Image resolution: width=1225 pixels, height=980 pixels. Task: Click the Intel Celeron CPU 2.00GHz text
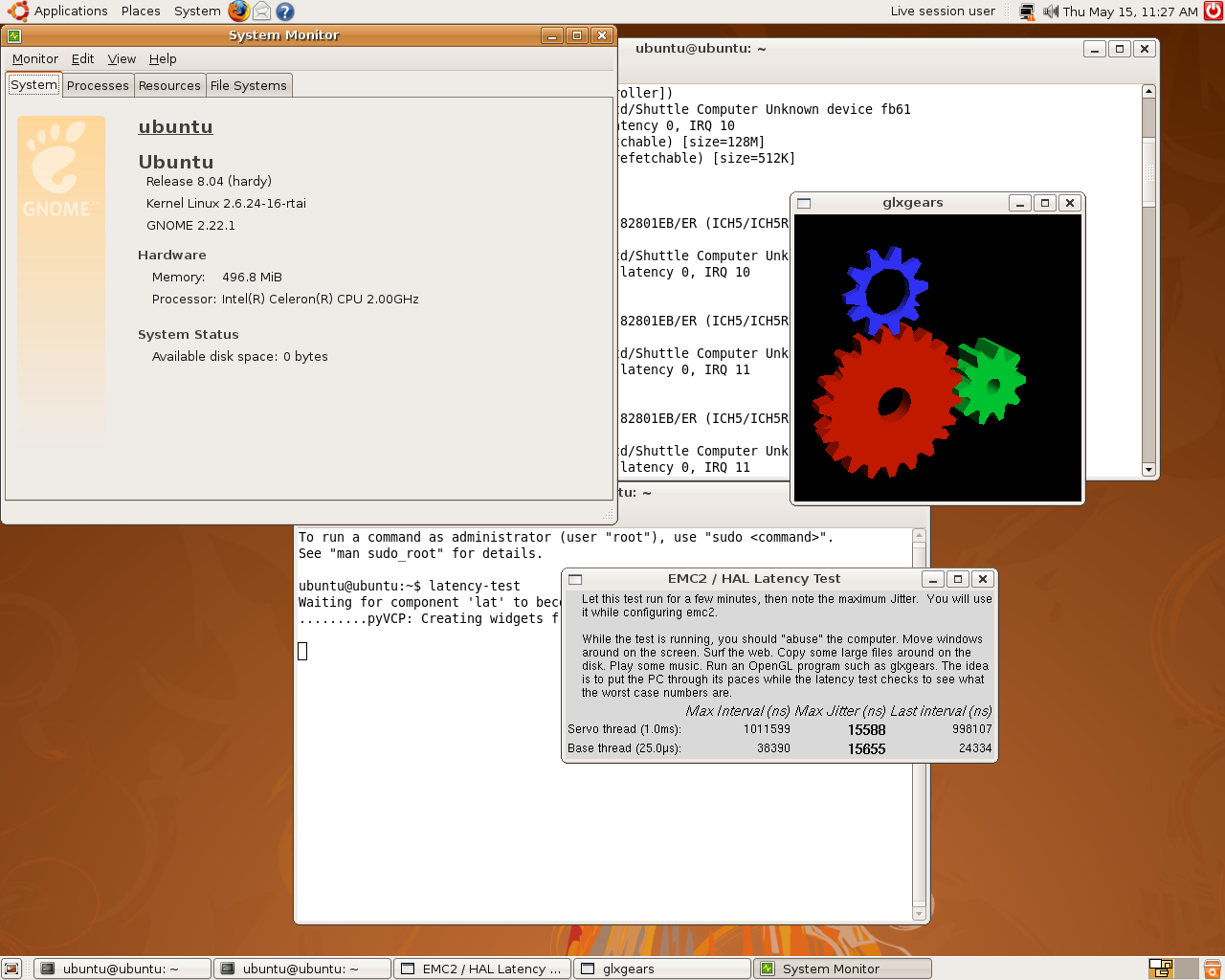point(320,299)
